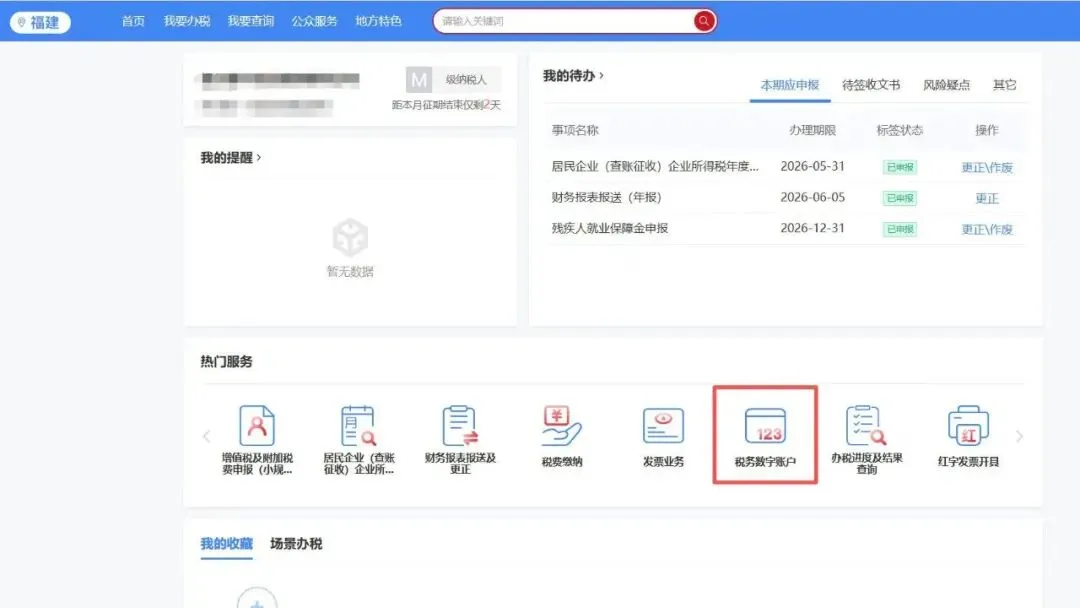Switch to the 其它 tab
1080x608 pixels.
coord(1004,85)
